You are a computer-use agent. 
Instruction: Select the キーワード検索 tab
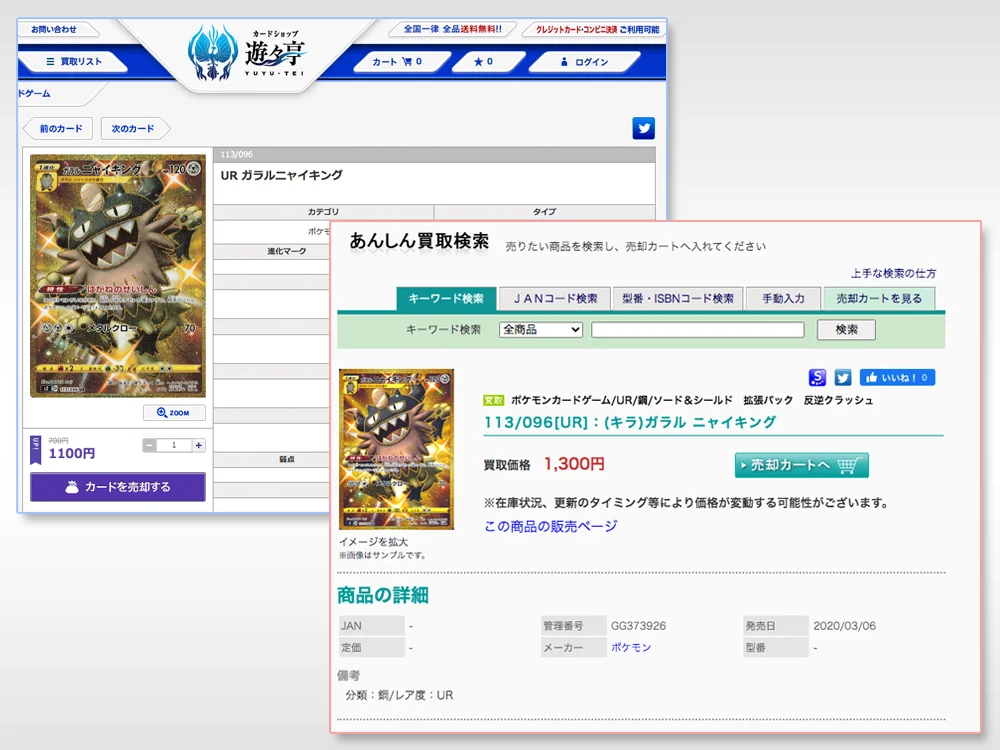[x=446, y=298]
